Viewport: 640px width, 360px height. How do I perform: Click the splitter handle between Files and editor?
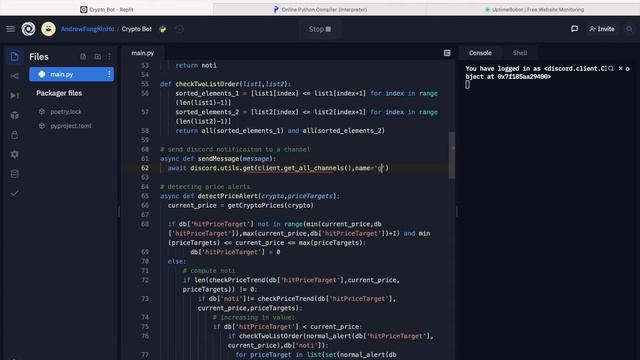point(119,211)
